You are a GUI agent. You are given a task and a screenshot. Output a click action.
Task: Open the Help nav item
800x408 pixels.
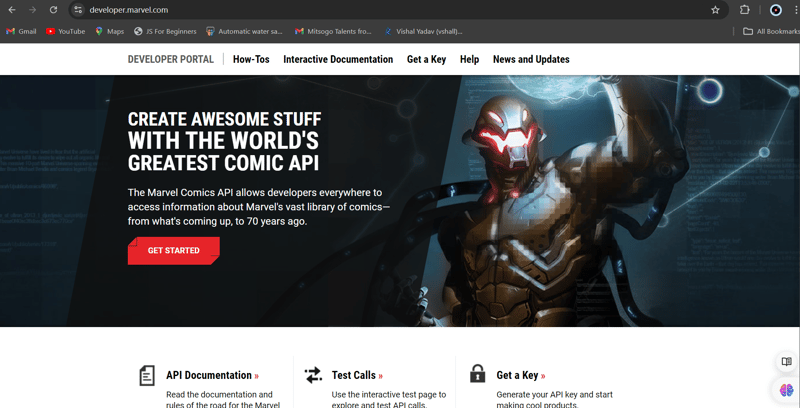point(469,59)
